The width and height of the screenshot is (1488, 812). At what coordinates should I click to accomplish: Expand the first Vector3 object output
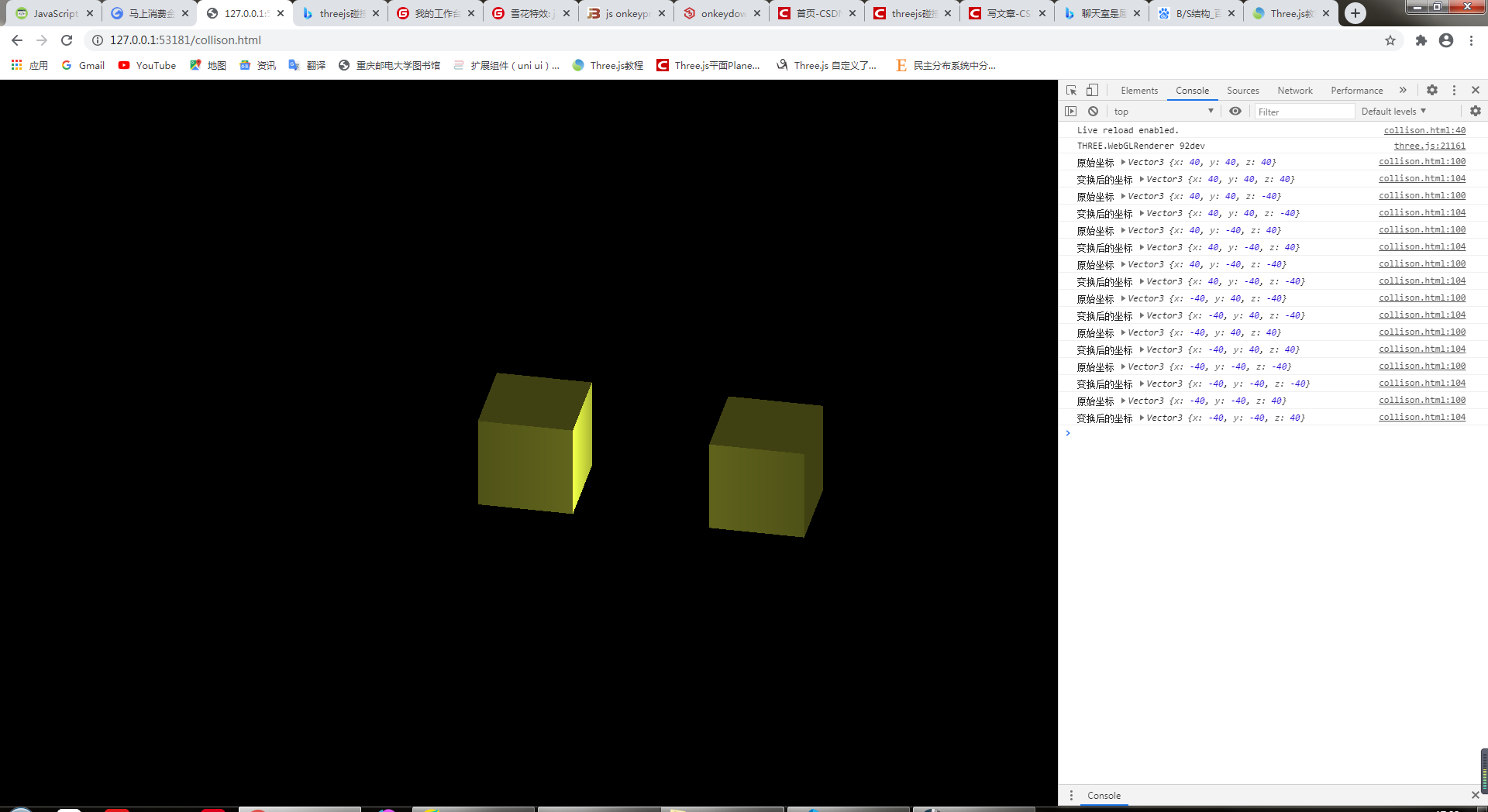coord(1122,162)
